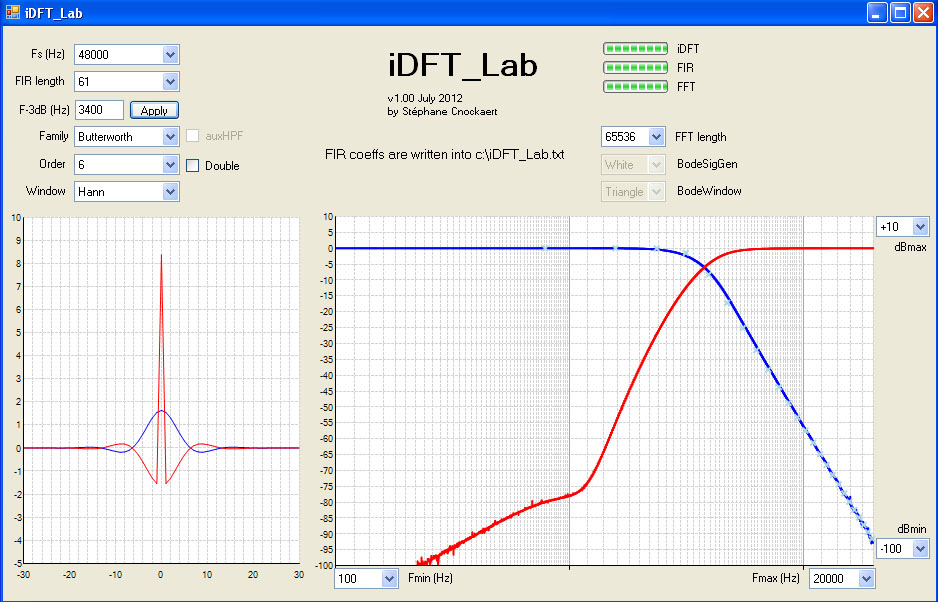Click the FIR progress bar

point(635,68)
